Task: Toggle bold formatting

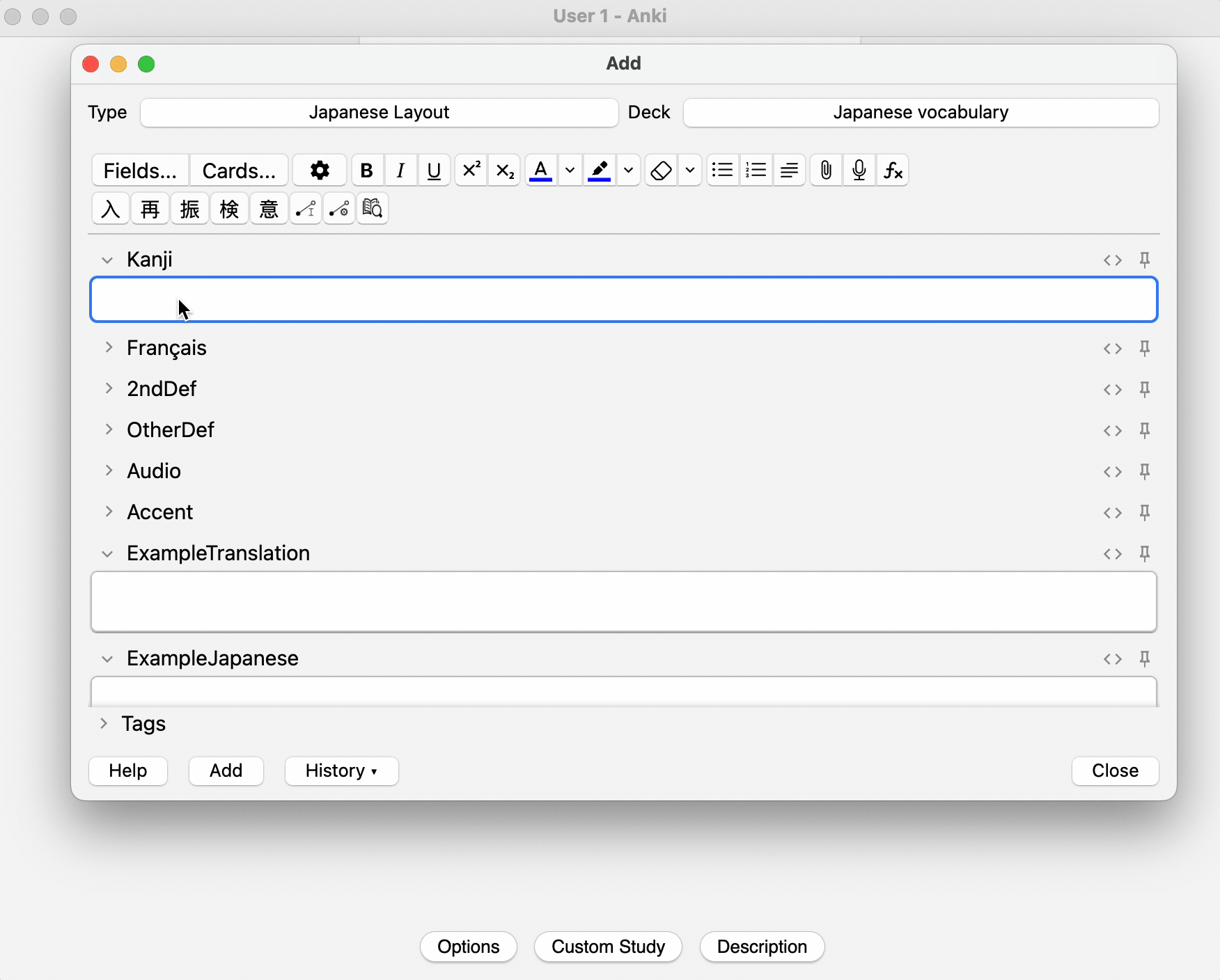Action: coord(367,171)
